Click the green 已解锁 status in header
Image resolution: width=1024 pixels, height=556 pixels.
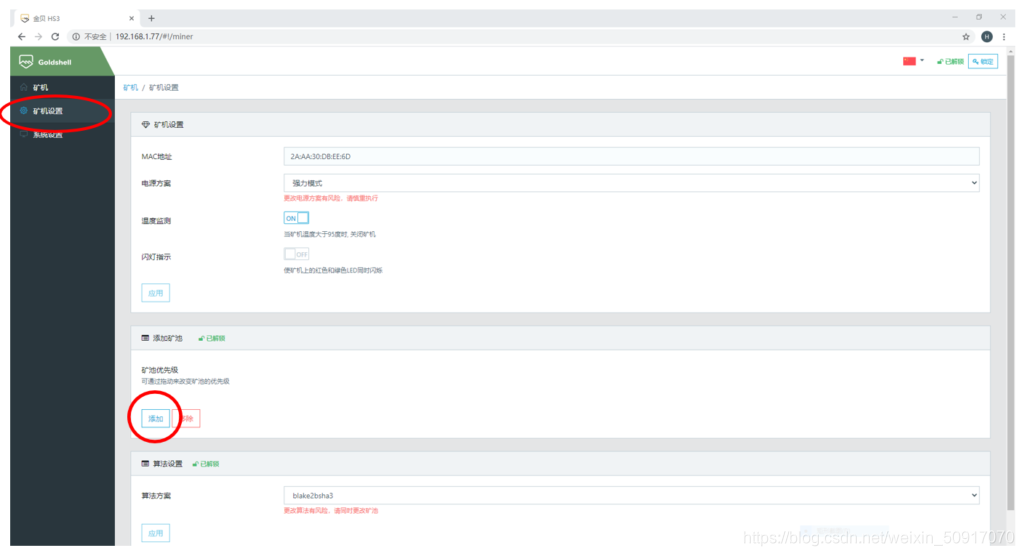[950, 61]
